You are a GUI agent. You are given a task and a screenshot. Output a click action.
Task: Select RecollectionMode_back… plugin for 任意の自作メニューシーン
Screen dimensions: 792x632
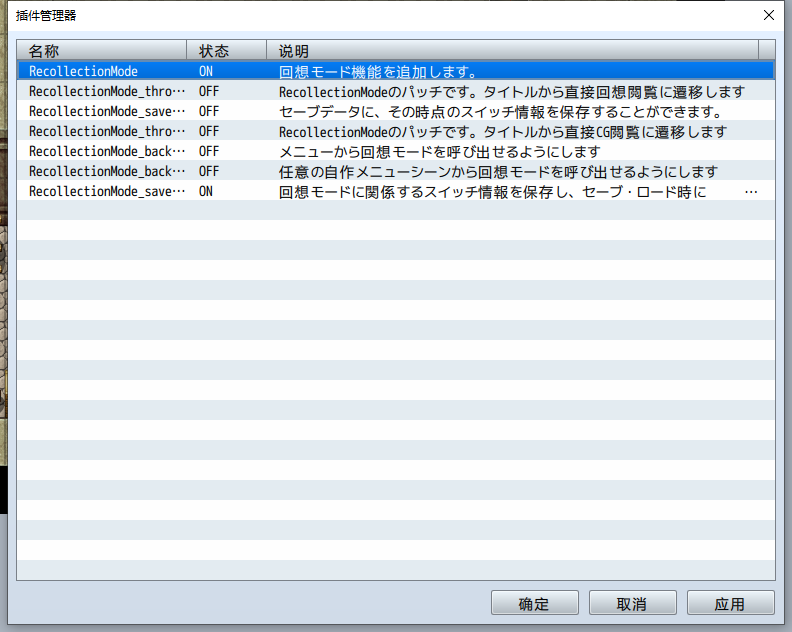point(107,171)
